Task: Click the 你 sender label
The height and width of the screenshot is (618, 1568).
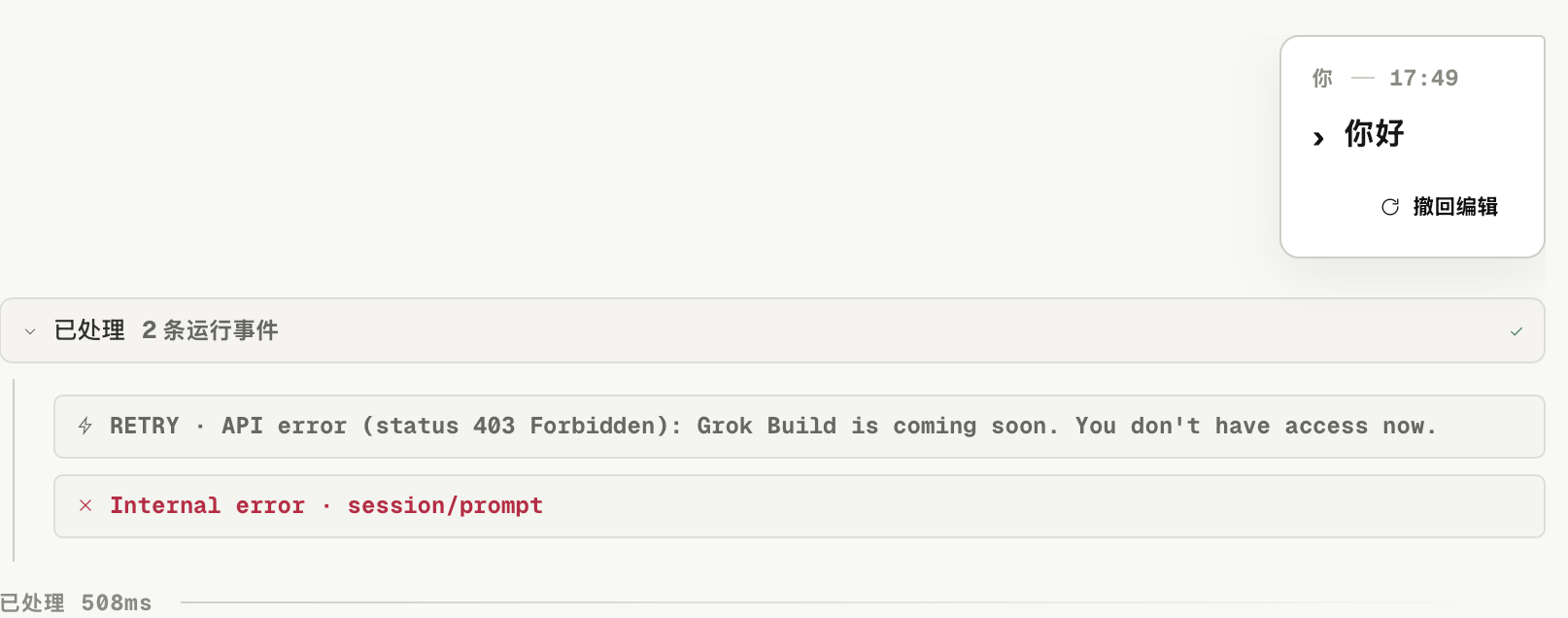Action: [1322, 78]
